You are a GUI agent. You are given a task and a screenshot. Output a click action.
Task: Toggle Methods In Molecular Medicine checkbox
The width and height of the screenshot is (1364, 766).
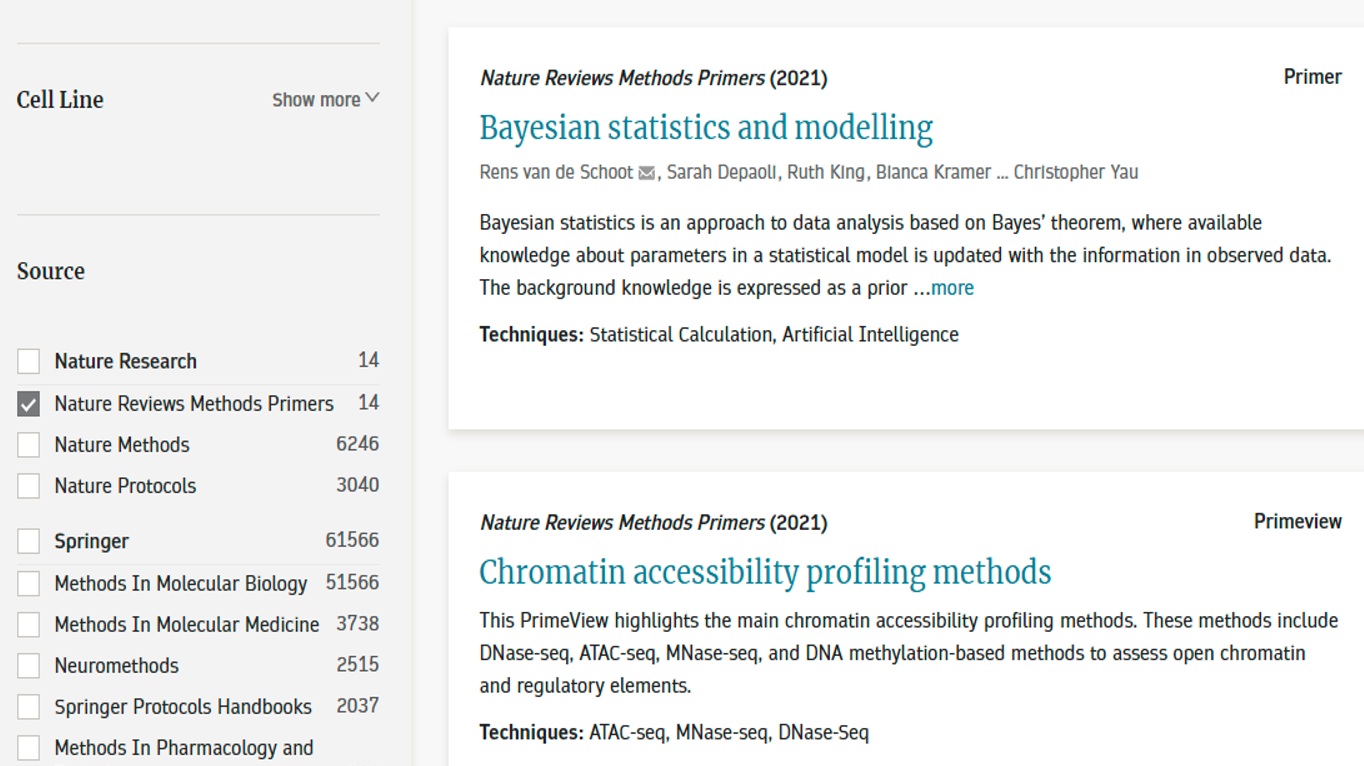pyautogui.click(x=29, y=625)
